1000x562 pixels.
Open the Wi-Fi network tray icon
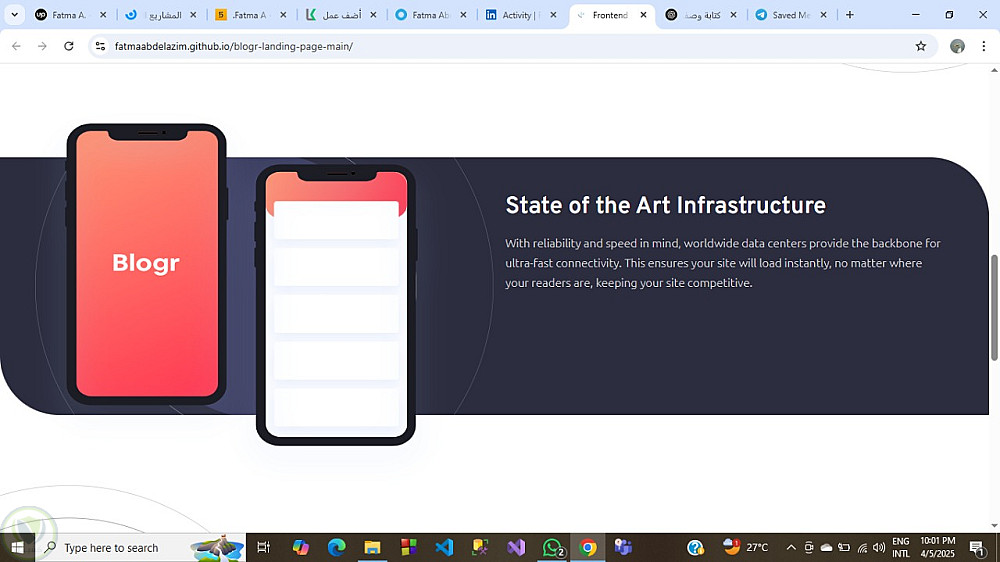[862, 547]
